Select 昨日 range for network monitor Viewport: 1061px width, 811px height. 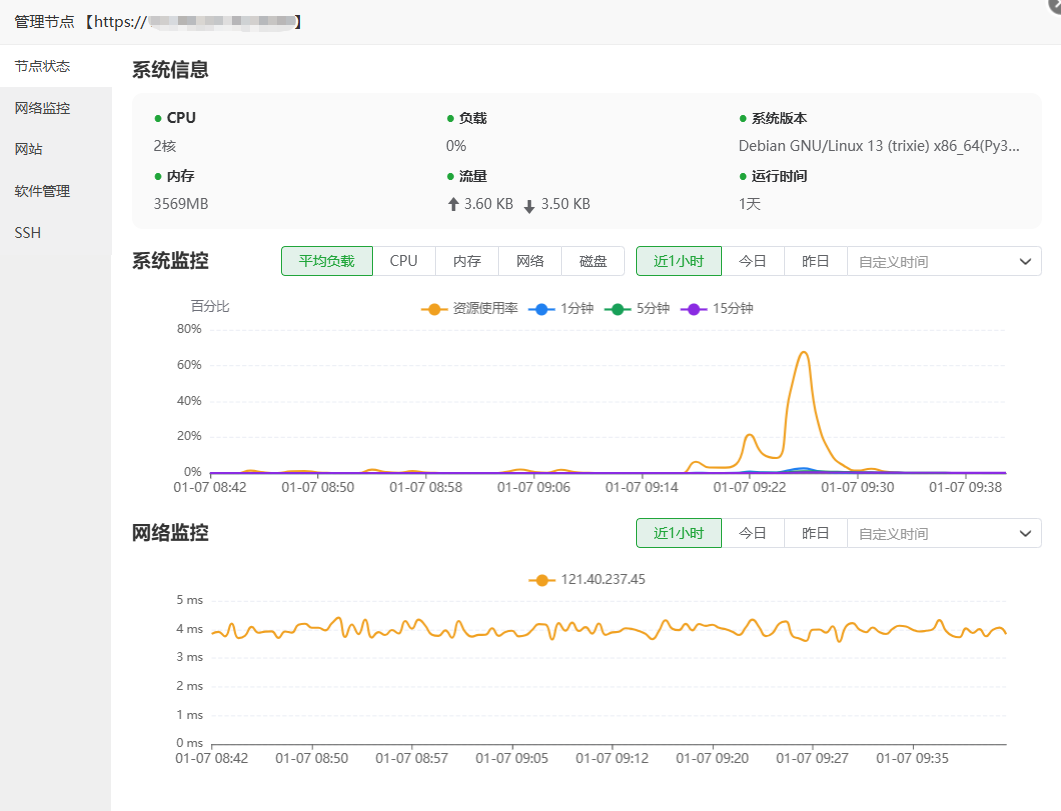pos(816,533)
